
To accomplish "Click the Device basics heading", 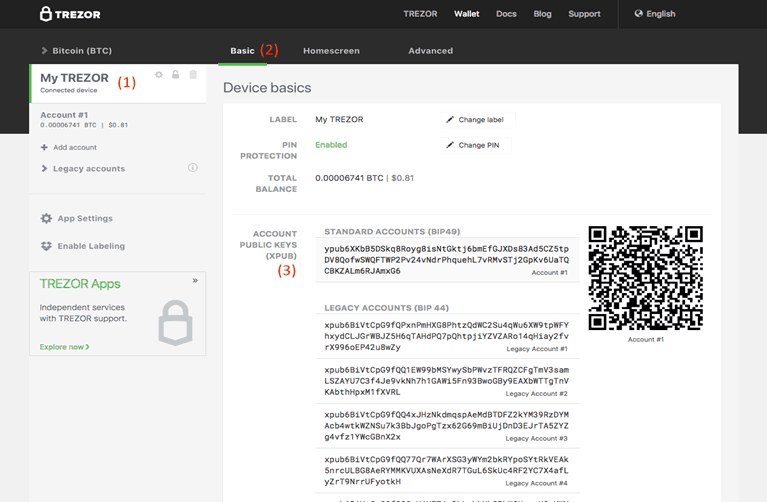I will pos(267,88).
